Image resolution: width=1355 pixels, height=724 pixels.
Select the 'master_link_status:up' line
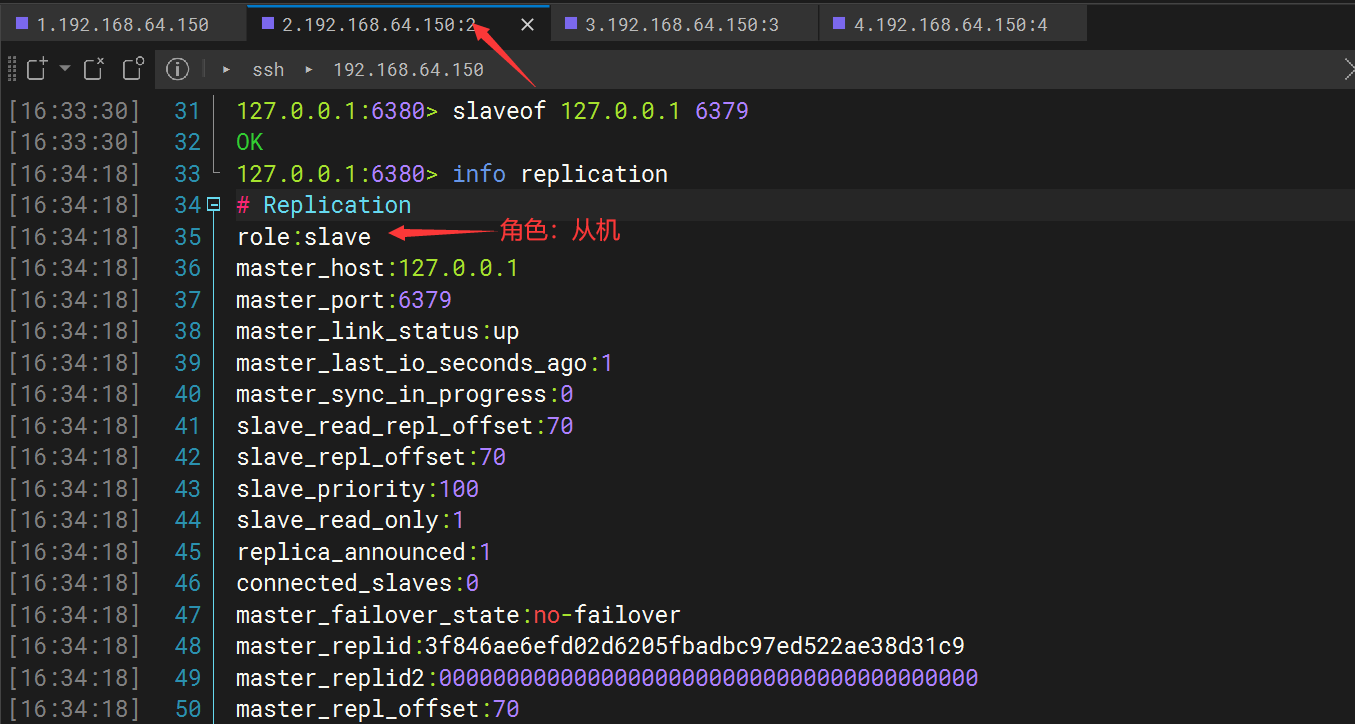tap(377, 331)
